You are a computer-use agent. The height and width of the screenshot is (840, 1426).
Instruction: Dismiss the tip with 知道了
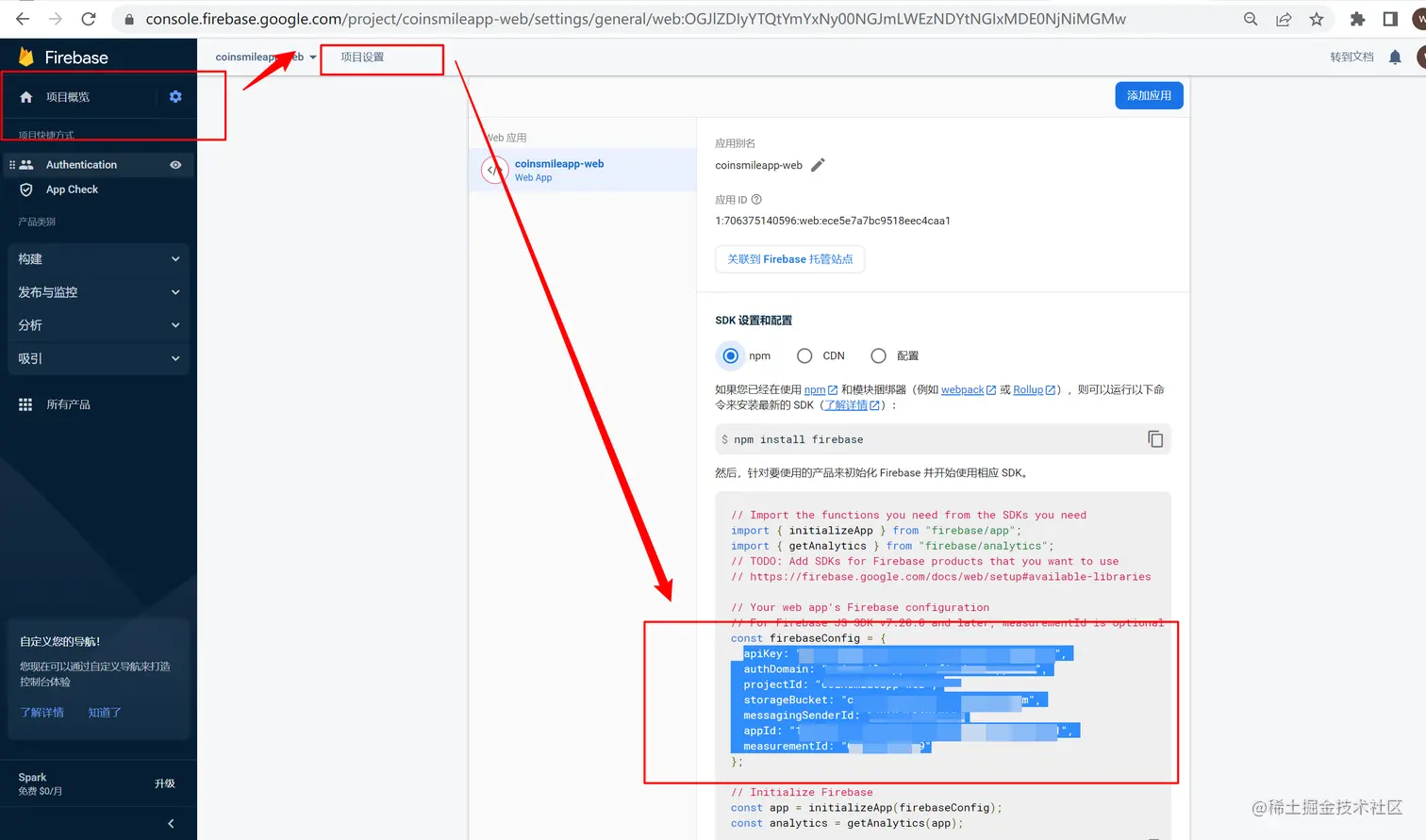(x=105, y=713)
